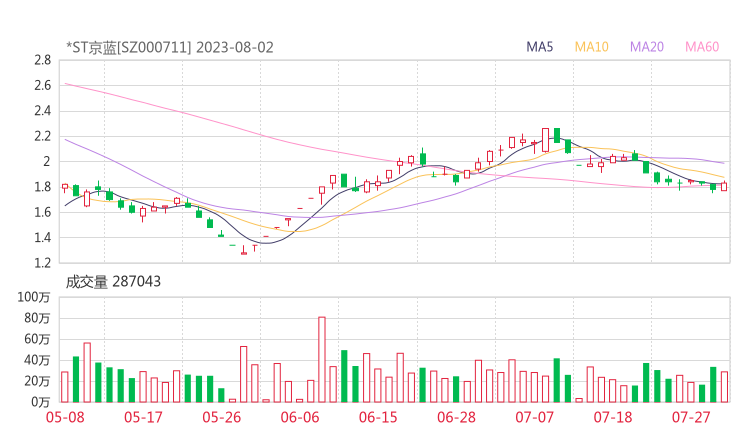Click the lowest candlestick near 1.3
This screenshot has height=440, width=740.
pos(244,251)
